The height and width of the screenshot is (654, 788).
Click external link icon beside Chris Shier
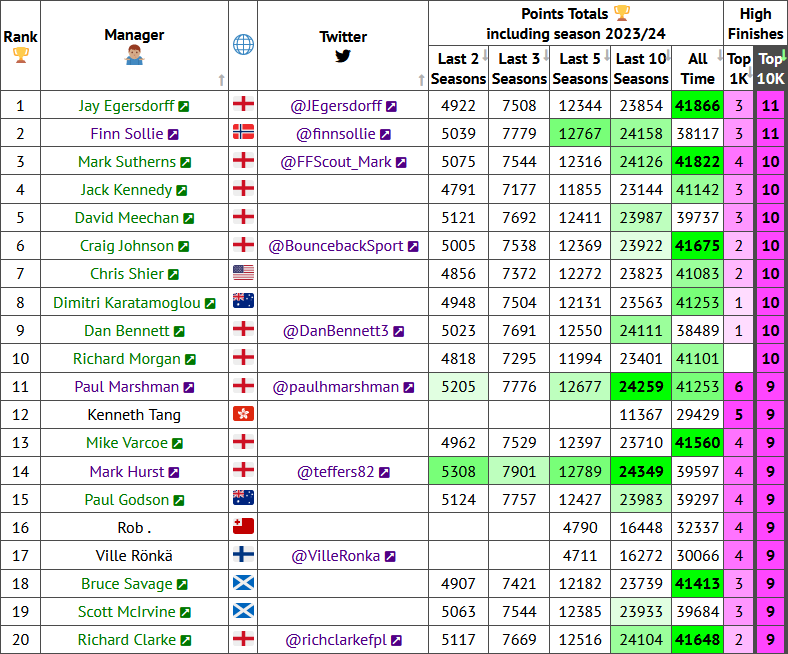173,274
